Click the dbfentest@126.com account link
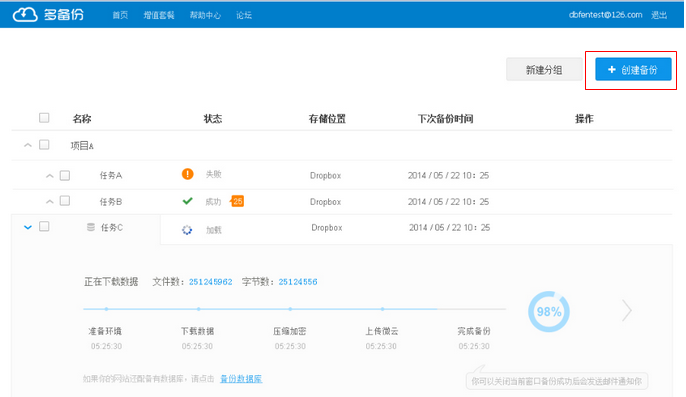The image size is (686, 397). point(606,15)
